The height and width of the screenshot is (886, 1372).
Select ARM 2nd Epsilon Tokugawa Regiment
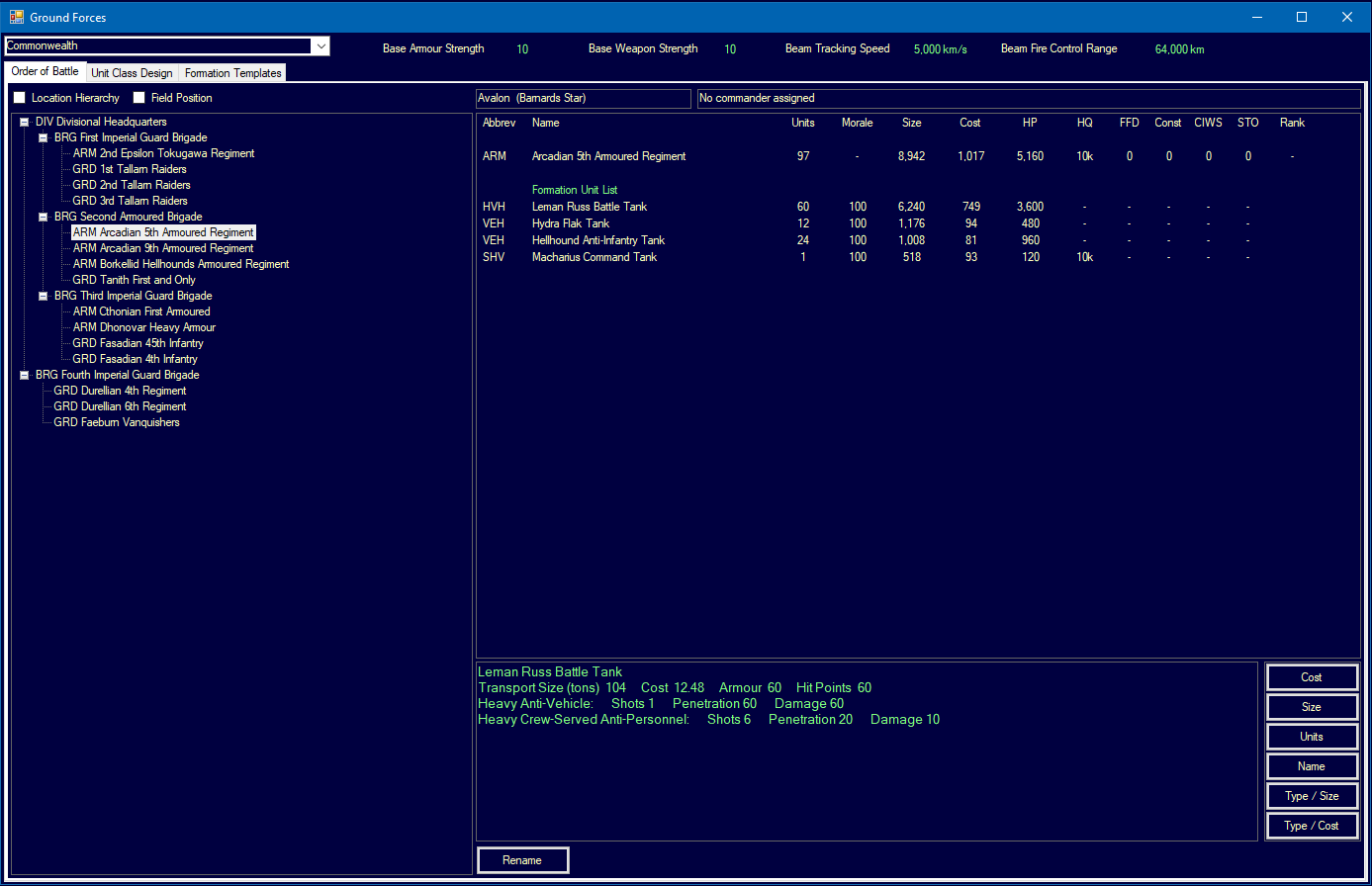point(163,153)
